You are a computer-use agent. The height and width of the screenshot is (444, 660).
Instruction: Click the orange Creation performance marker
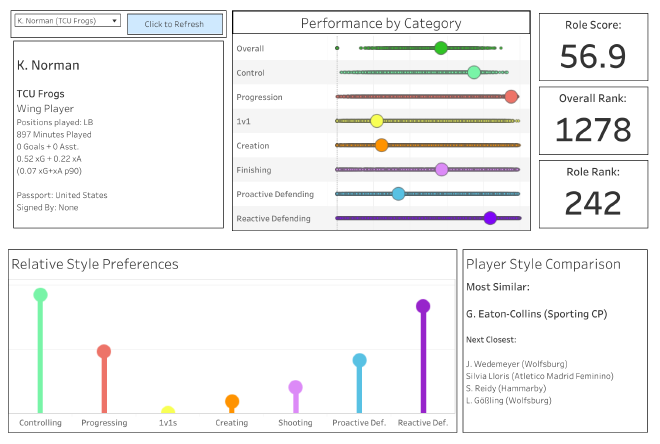coord(381,145)
